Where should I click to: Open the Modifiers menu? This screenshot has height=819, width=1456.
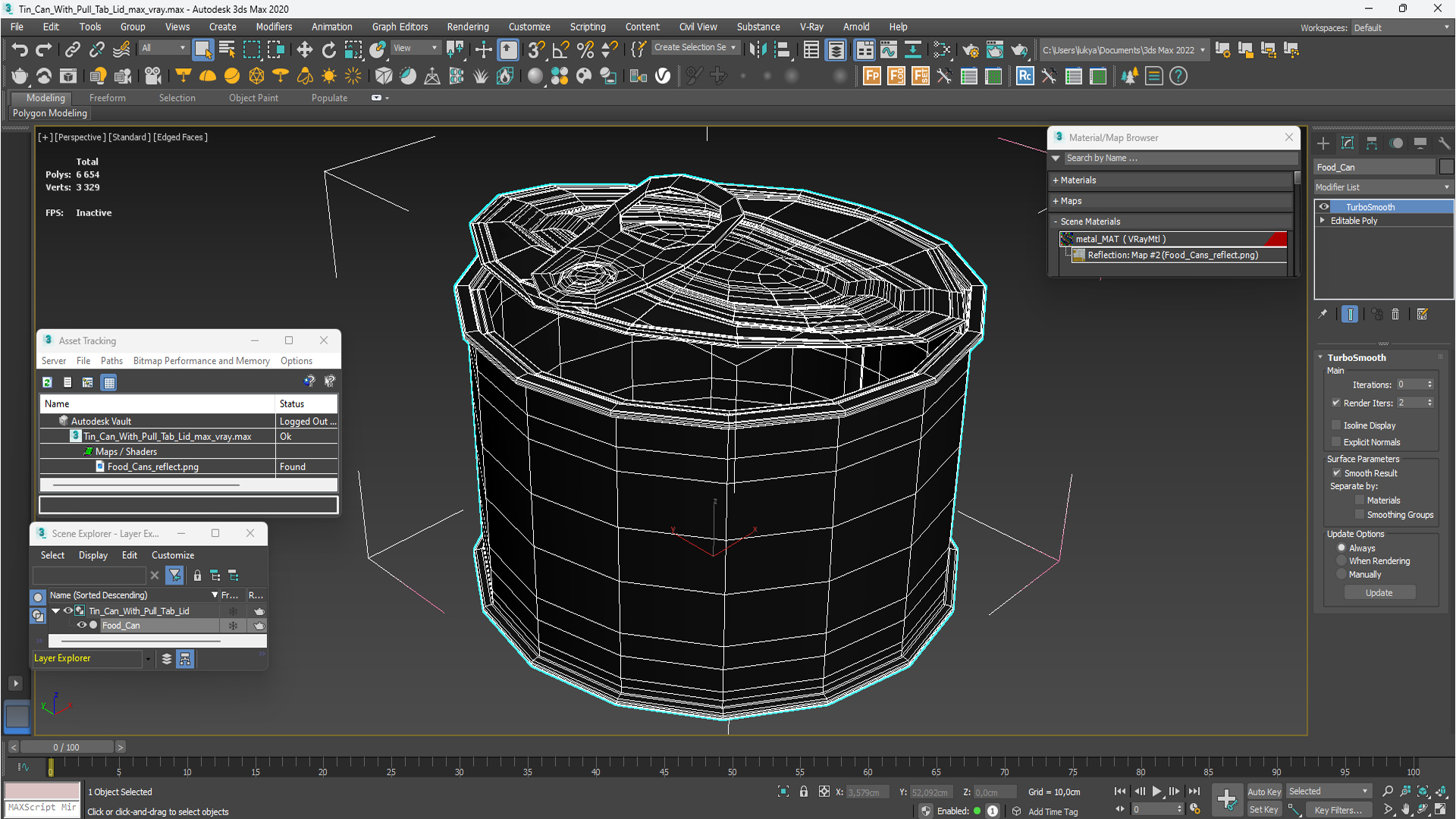(274, 27)
